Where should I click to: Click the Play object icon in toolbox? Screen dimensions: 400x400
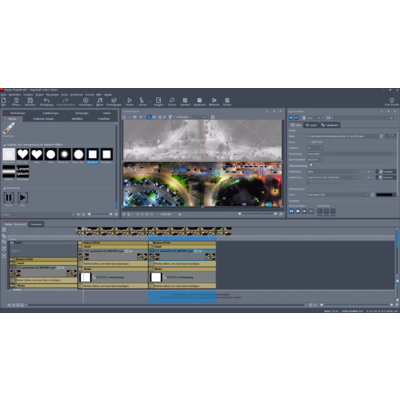pos(22,198)
